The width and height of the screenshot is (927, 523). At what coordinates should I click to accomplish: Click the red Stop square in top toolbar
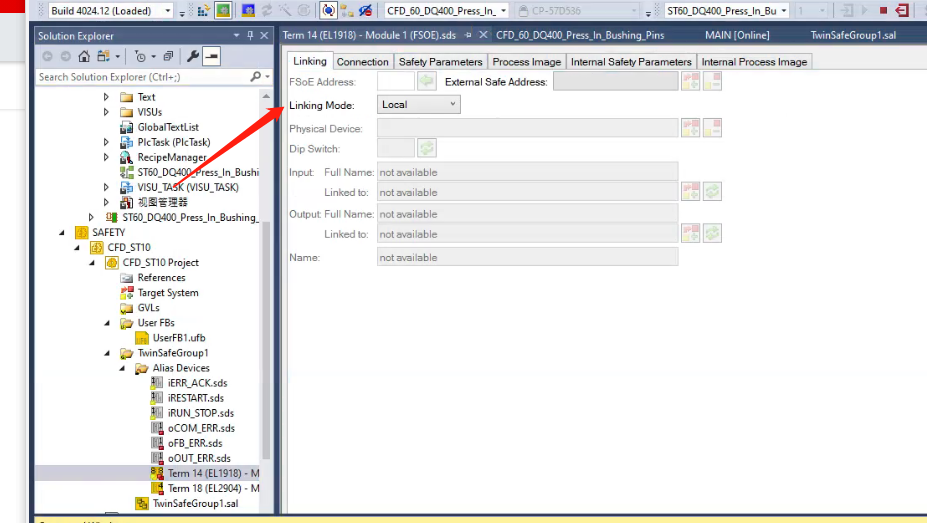coord(883,11)
